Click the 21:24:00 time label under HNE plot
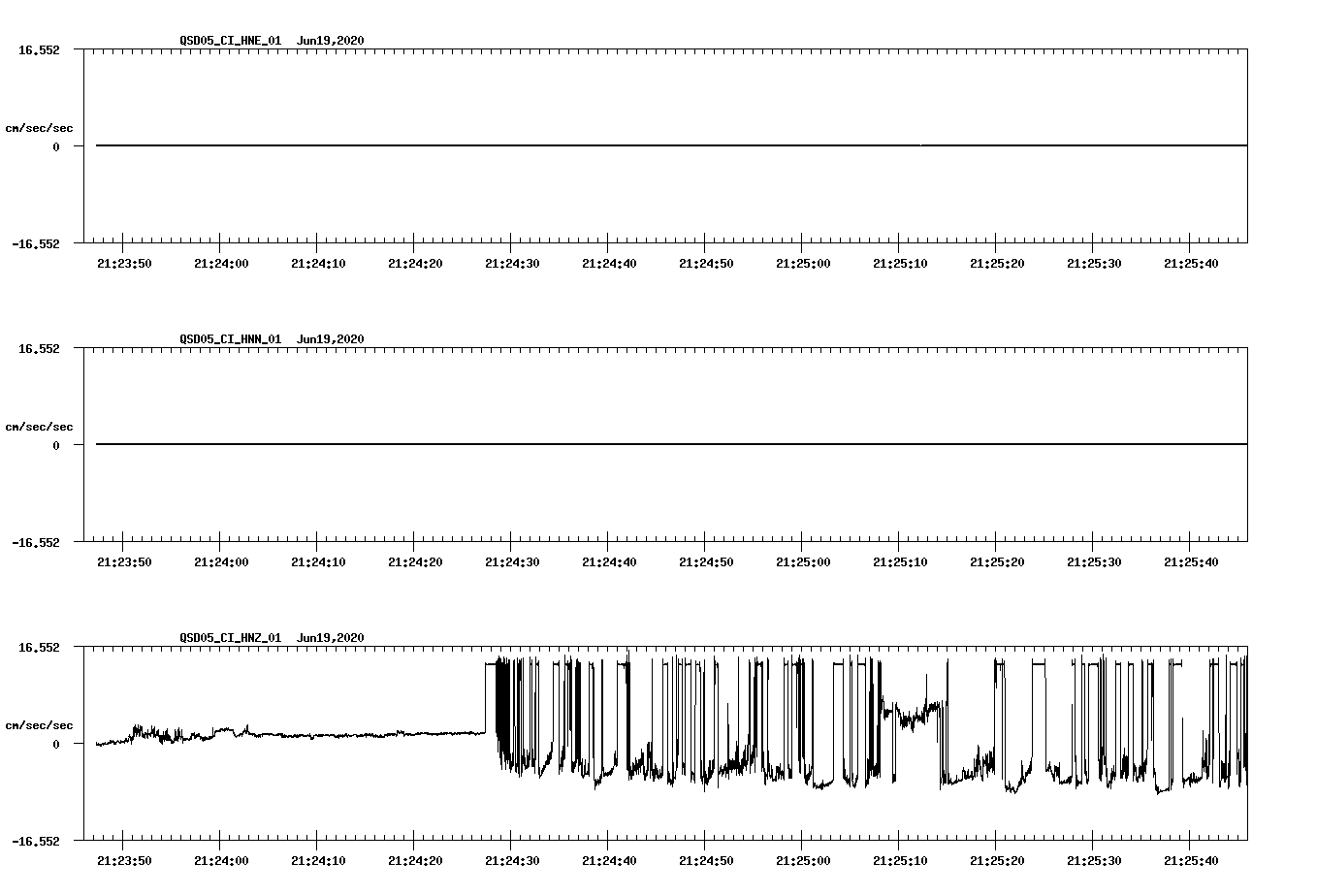 point(221,264)
